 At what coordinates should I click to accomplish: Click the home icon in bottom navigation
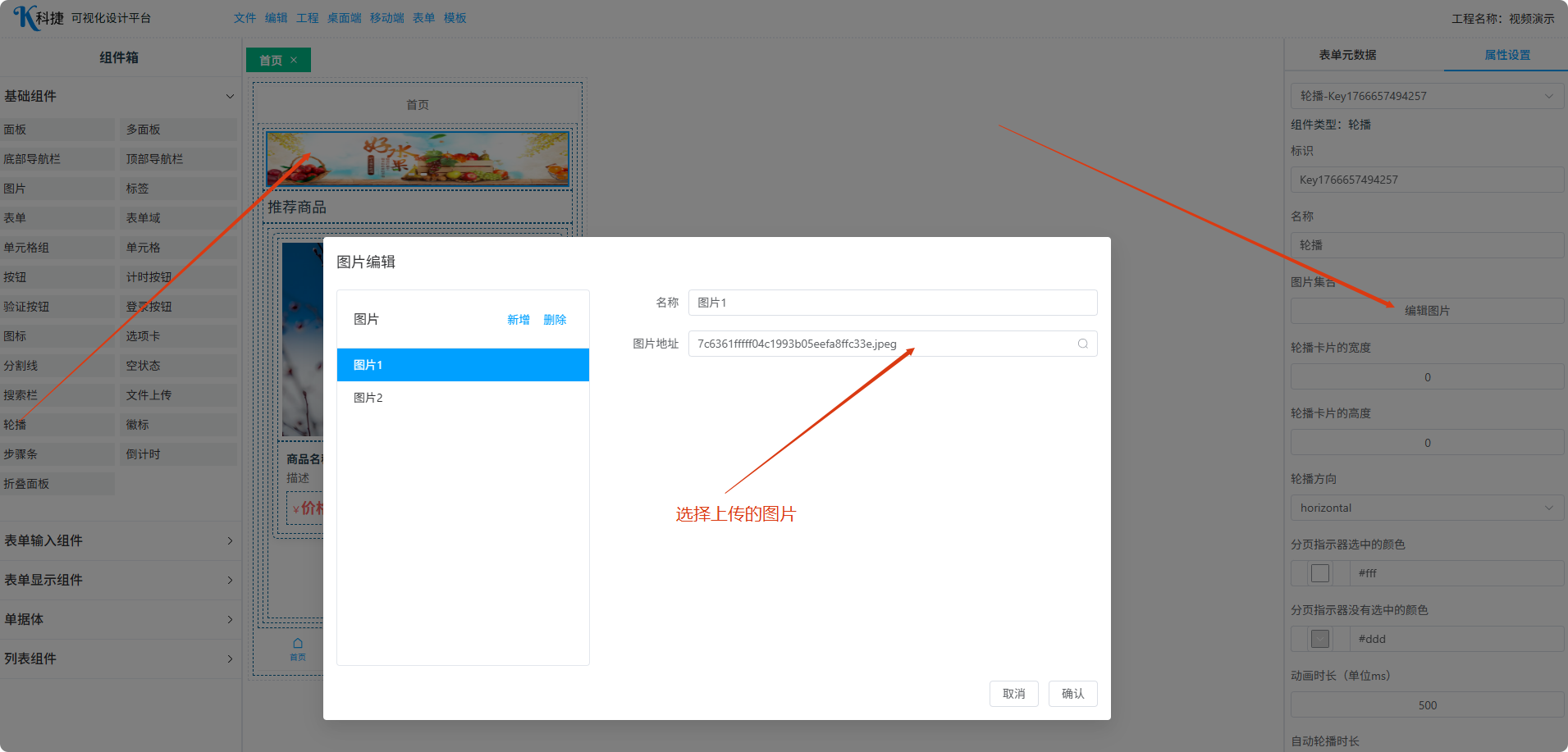298,644
